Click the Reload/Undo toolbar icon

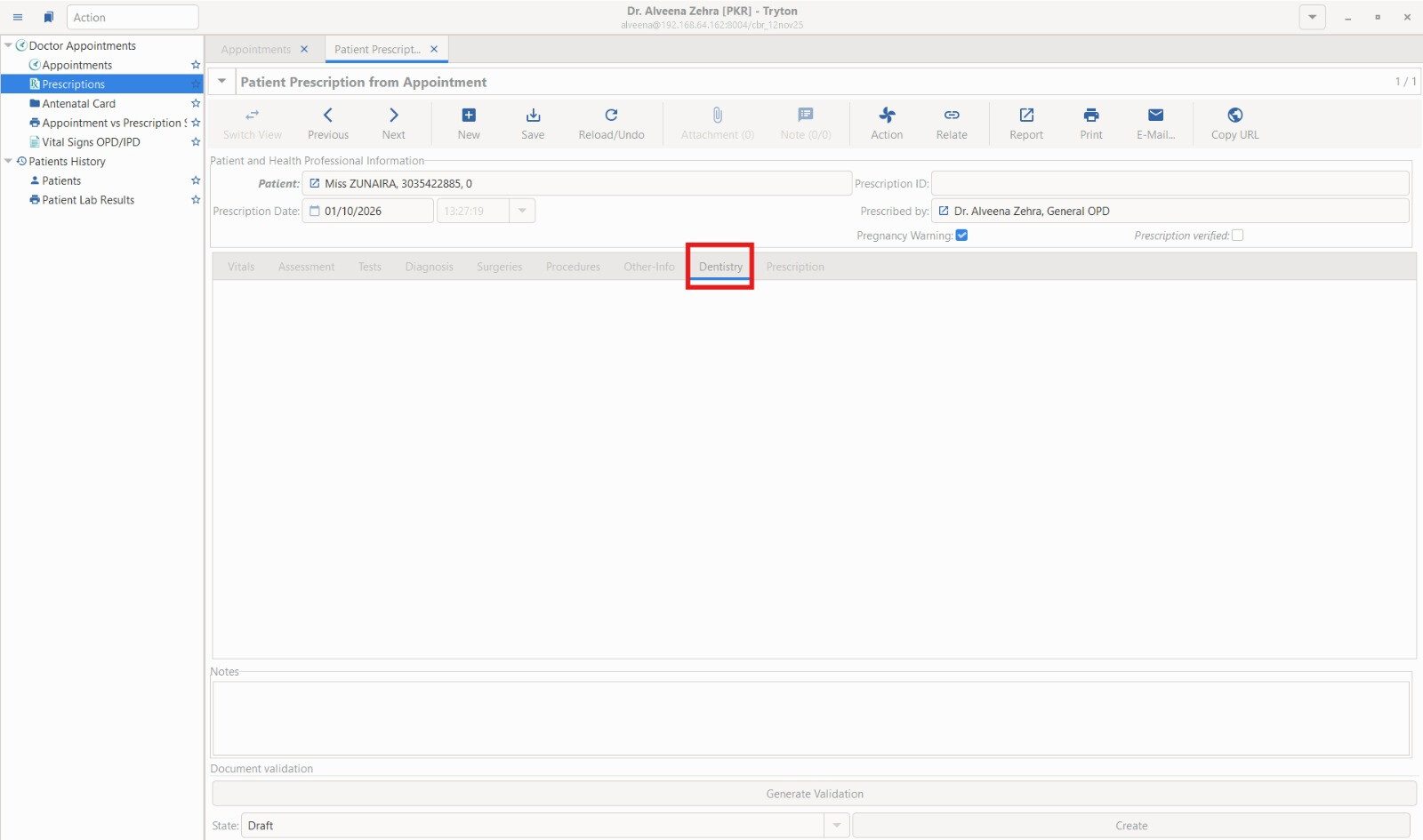[611, 116]
